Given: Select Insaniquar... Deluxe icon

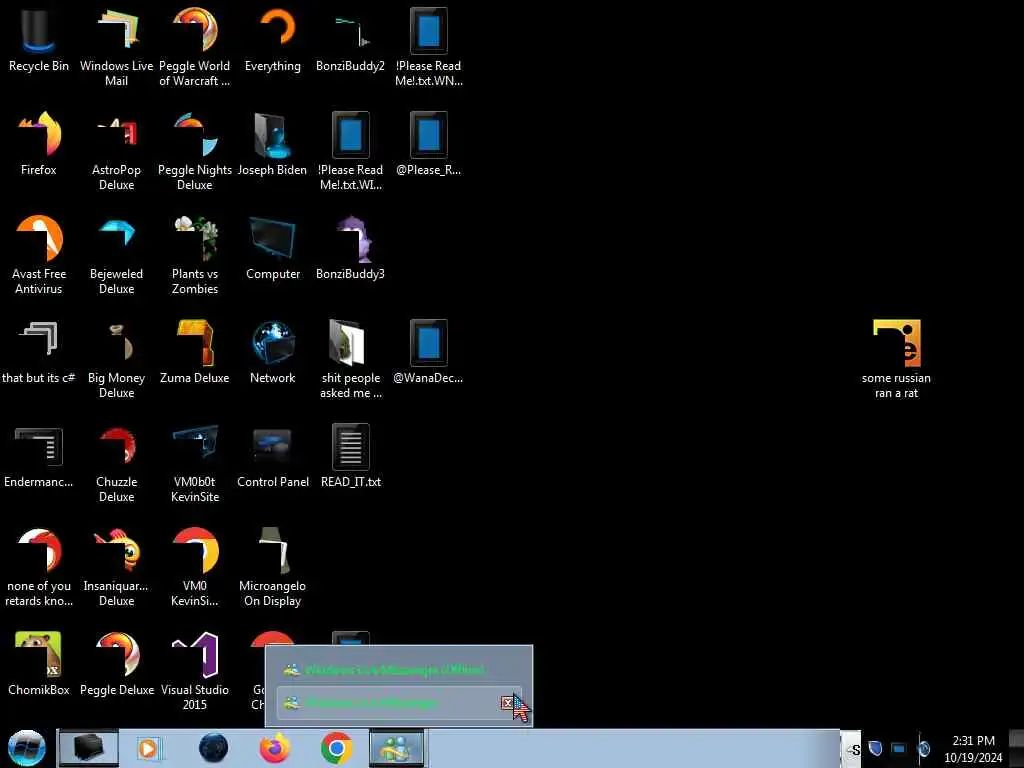Looking at the screenshot, I should tap(116, 568).
